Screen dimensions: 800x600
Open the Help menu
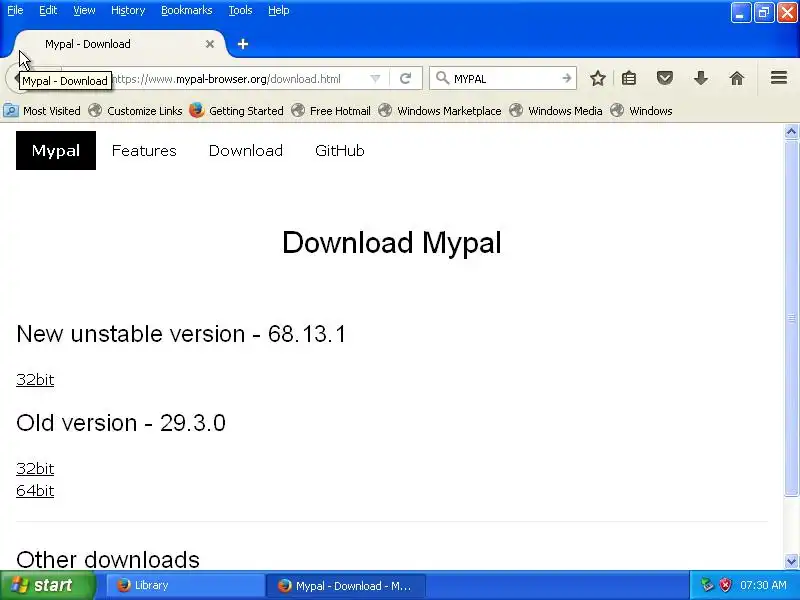pos(279,10)
